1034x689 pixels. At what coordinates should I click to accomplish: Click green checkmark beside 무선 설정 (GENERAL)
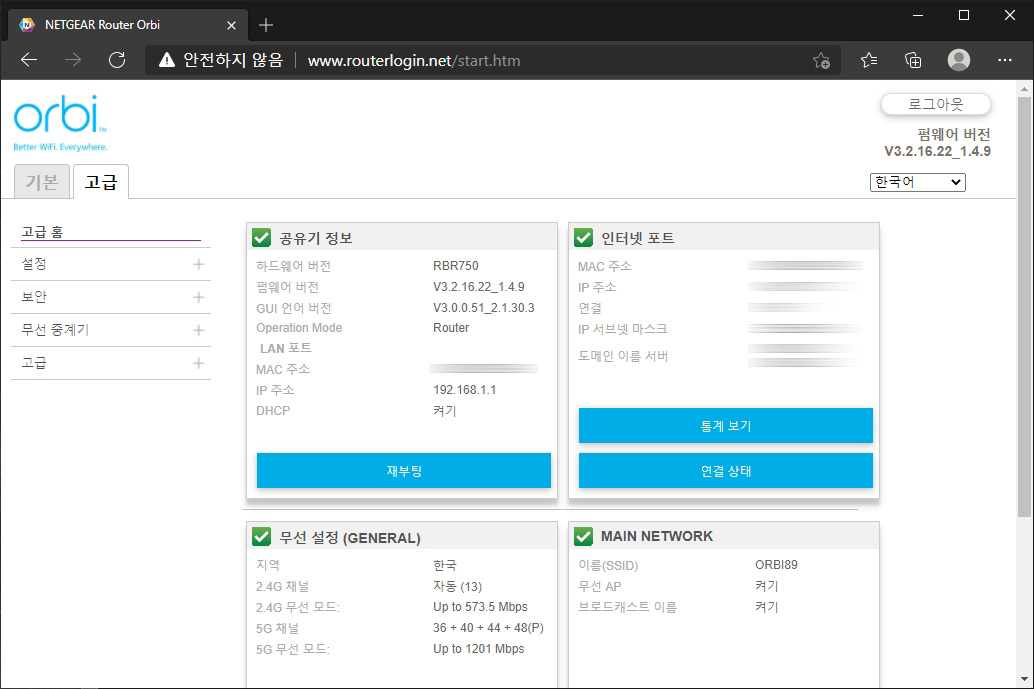coord(262,537)
